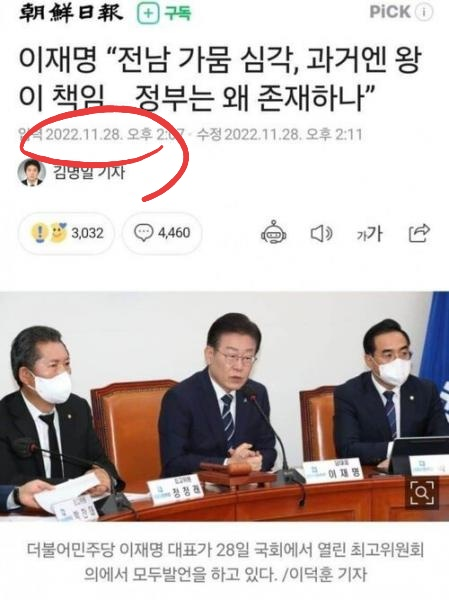Enlarge the photo with the magnifier icon
449x600 pixels.
(x=421, y=493)
